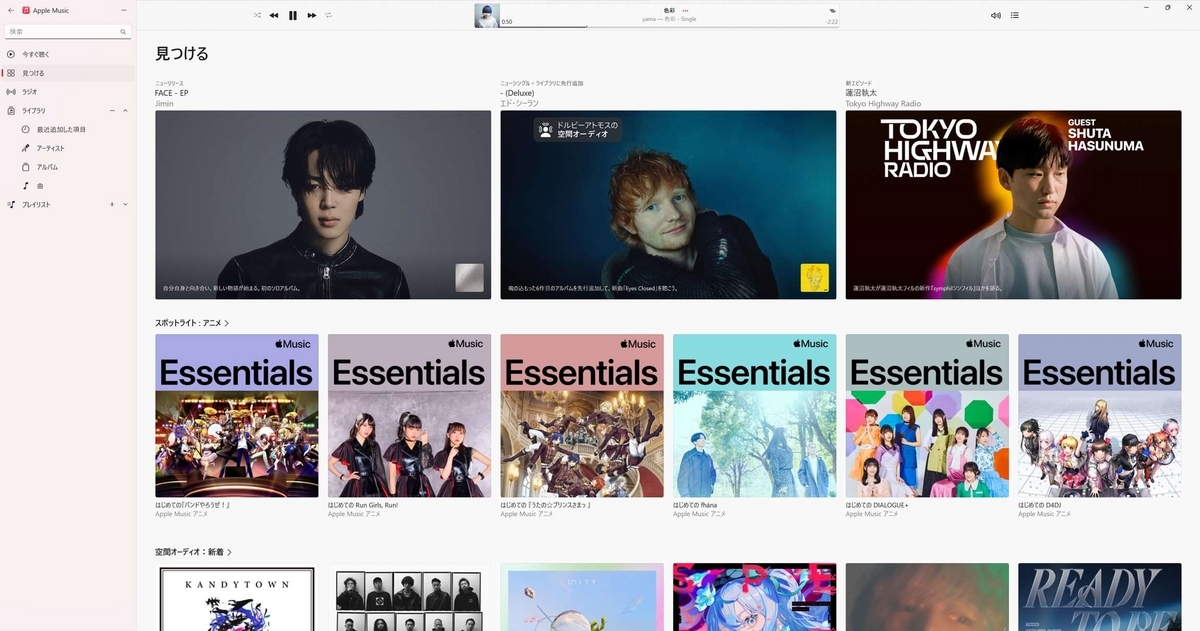
Task: Focus the 検索 search field
Action: pos(68,32)
